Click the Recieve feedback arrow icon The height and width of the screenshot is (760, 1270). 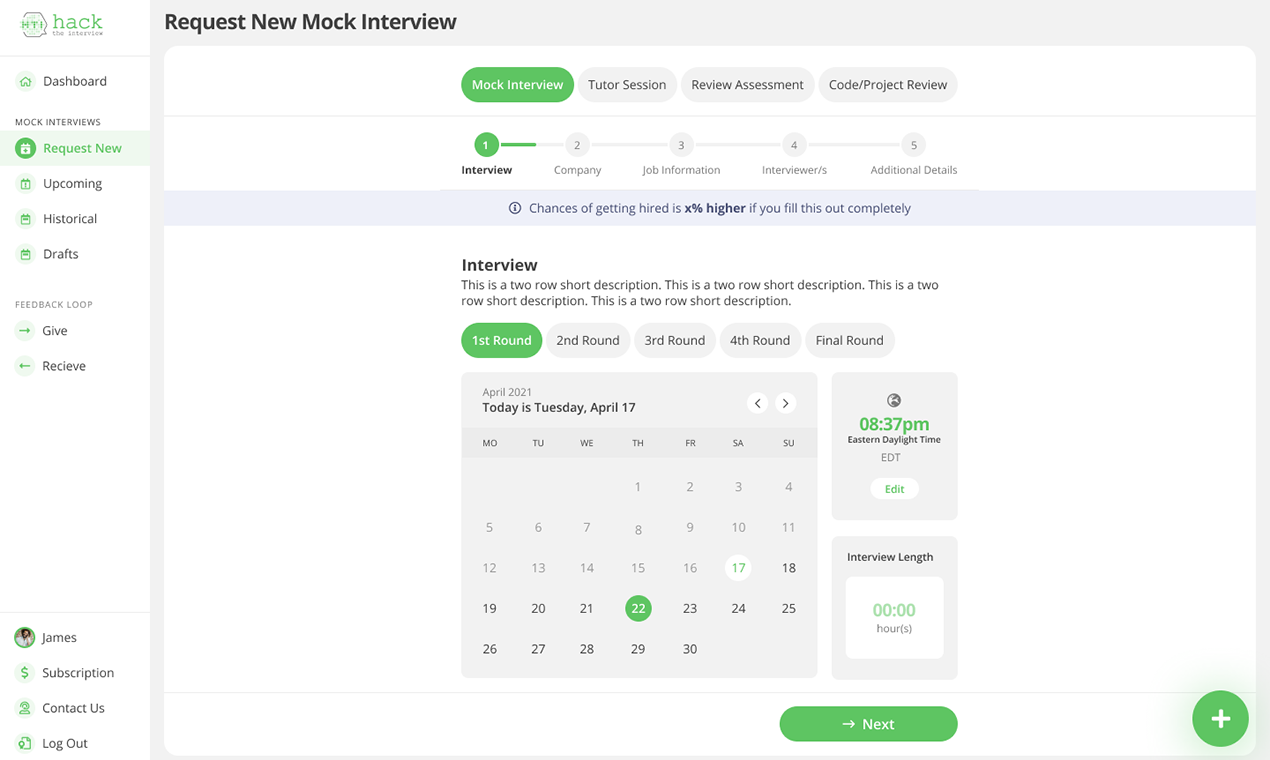tap(23, 365)
